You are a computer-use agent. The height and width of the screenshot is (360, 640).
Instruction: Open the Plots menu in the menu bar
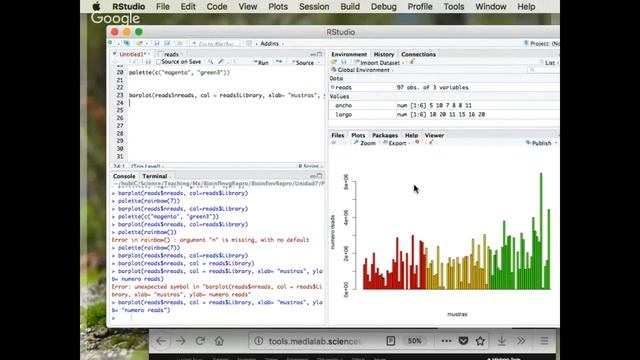[278, 7]
